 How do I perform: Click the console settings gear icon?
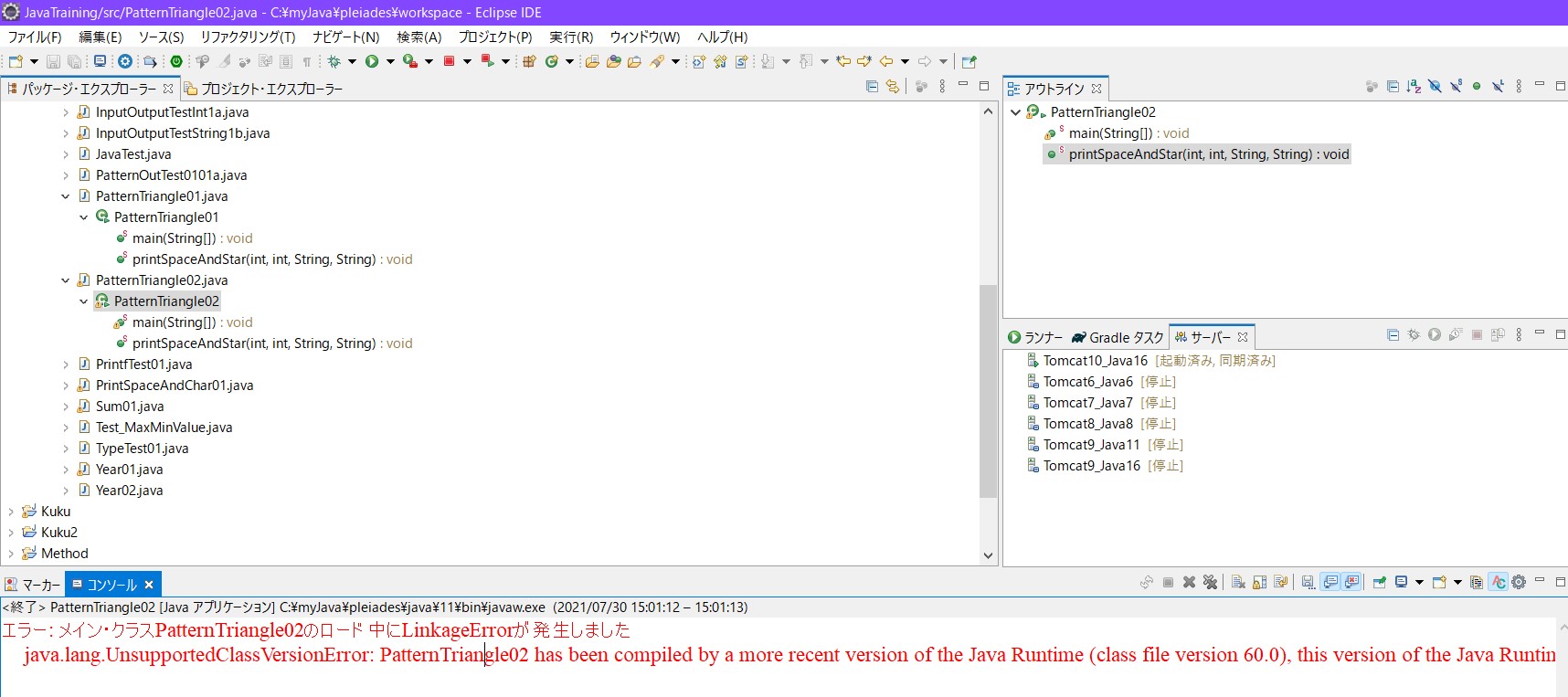[1519, 582]
